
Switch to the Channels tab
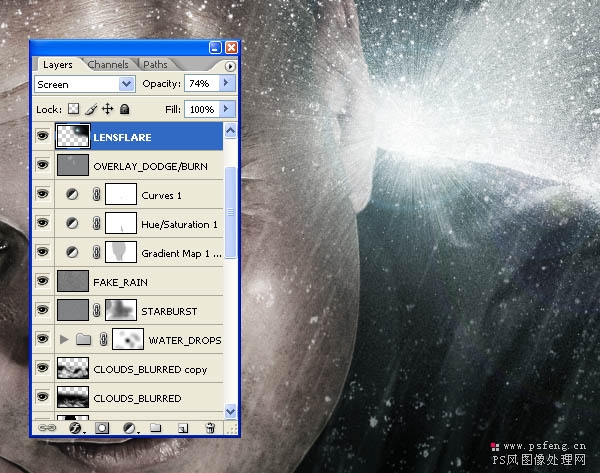[108, 65]
